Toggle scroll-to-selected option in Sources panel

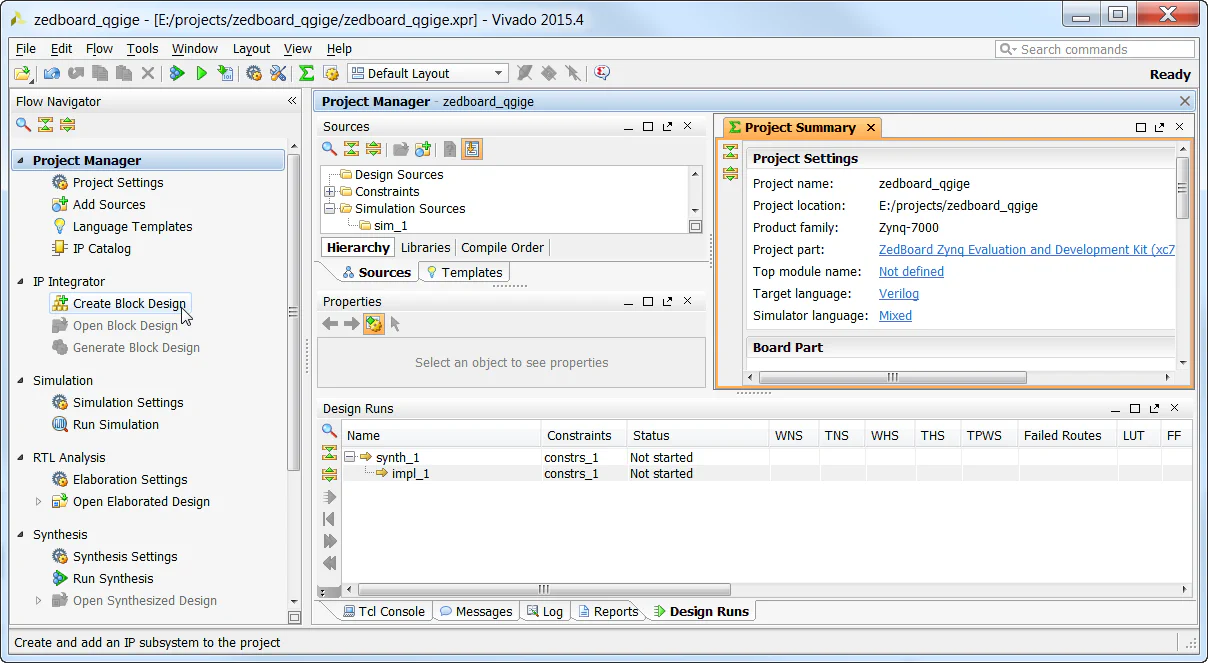coord(471,149)
